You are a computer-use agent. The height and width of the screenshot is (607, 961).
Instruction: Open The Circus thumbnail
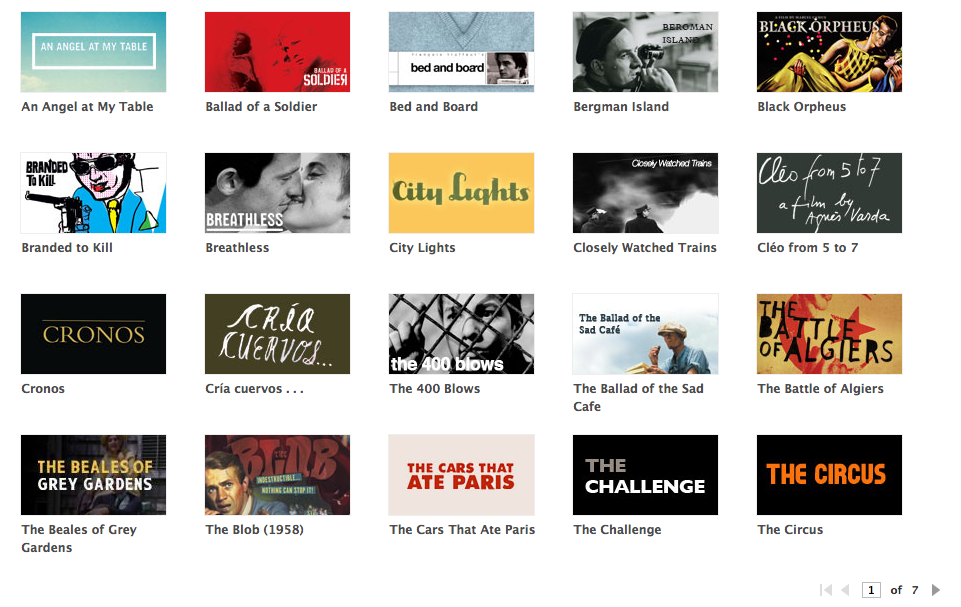pos(829,475)
